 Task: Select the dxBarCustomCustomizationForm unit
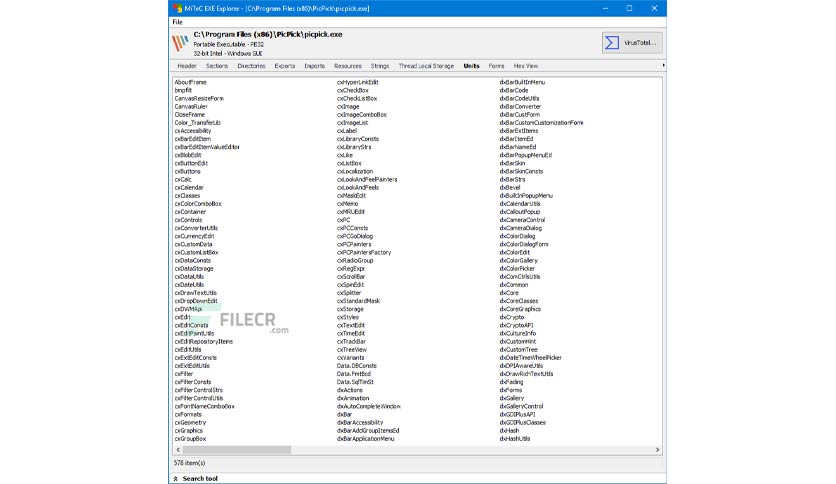541,123
